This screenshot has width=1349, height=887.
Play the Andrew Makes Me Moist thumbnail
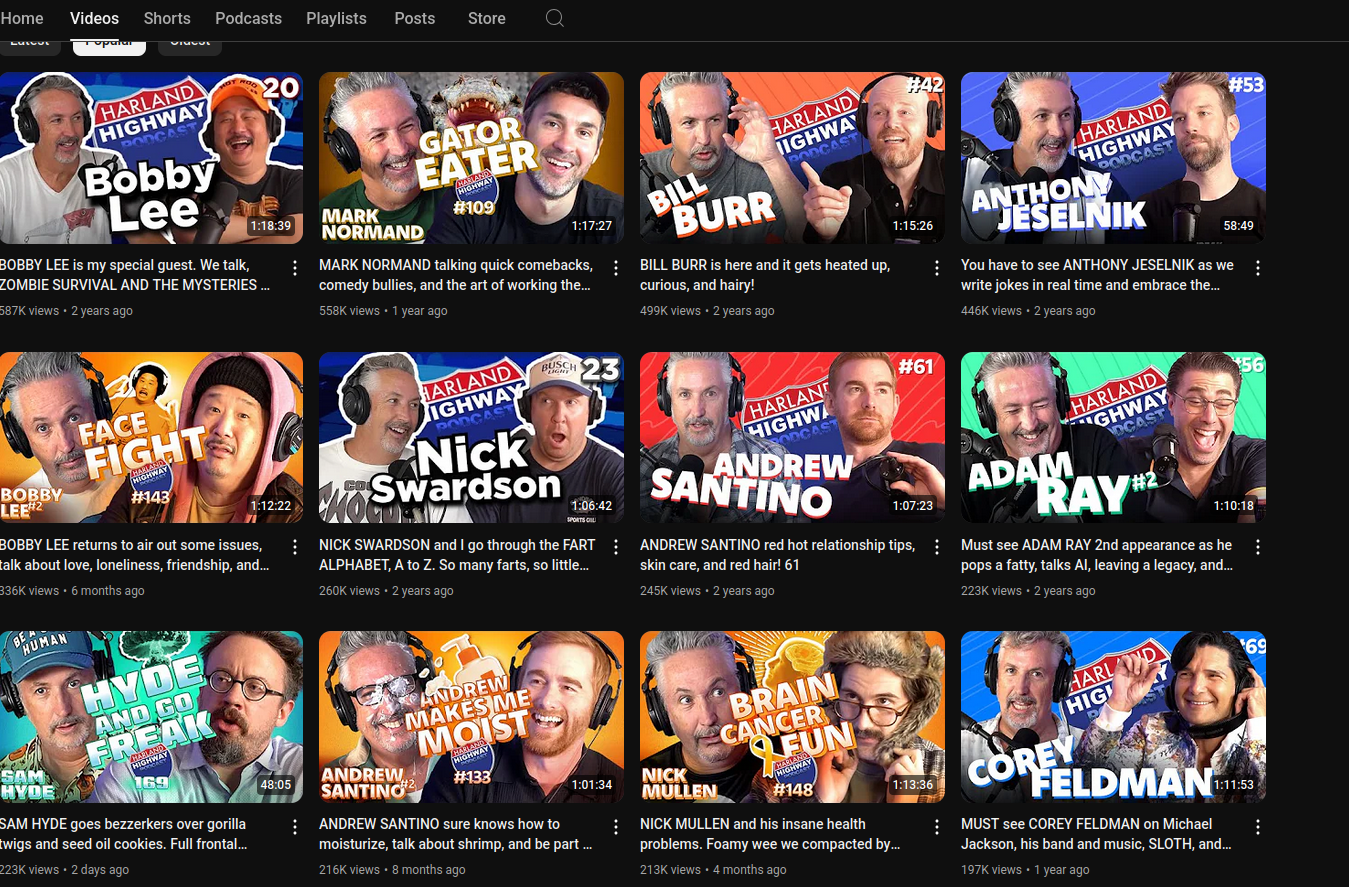point(471,716)
